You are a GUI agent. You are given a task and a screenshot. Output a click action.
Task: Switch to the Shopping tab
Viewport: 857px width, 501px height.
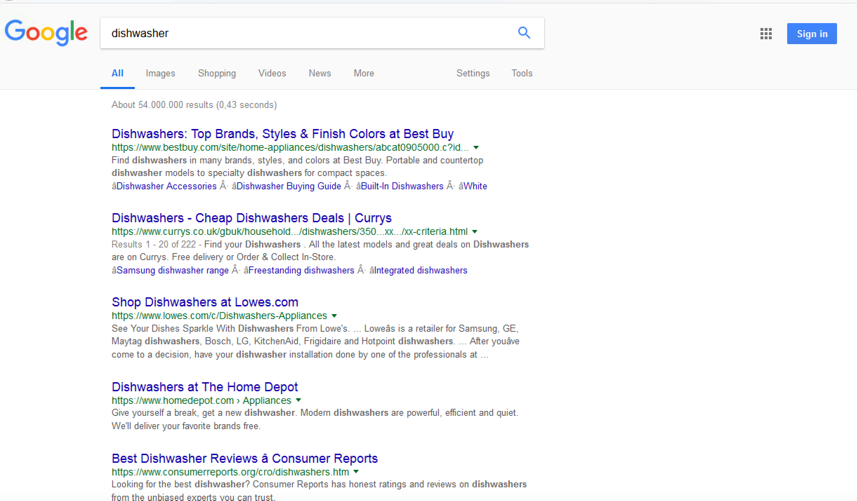216,73
